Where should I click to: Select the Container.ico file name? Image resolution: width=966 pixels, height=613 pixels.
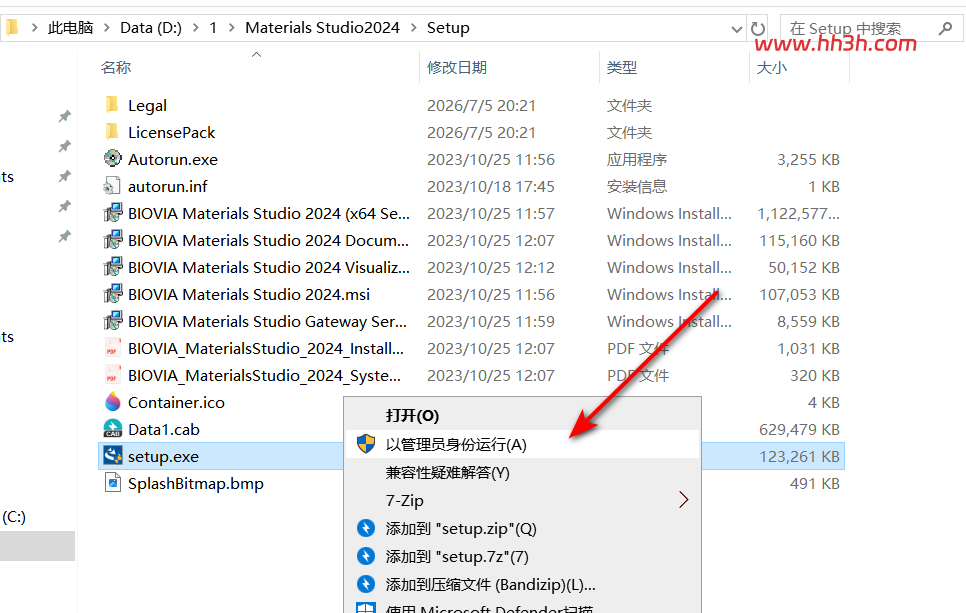click(x=176, y=402)
